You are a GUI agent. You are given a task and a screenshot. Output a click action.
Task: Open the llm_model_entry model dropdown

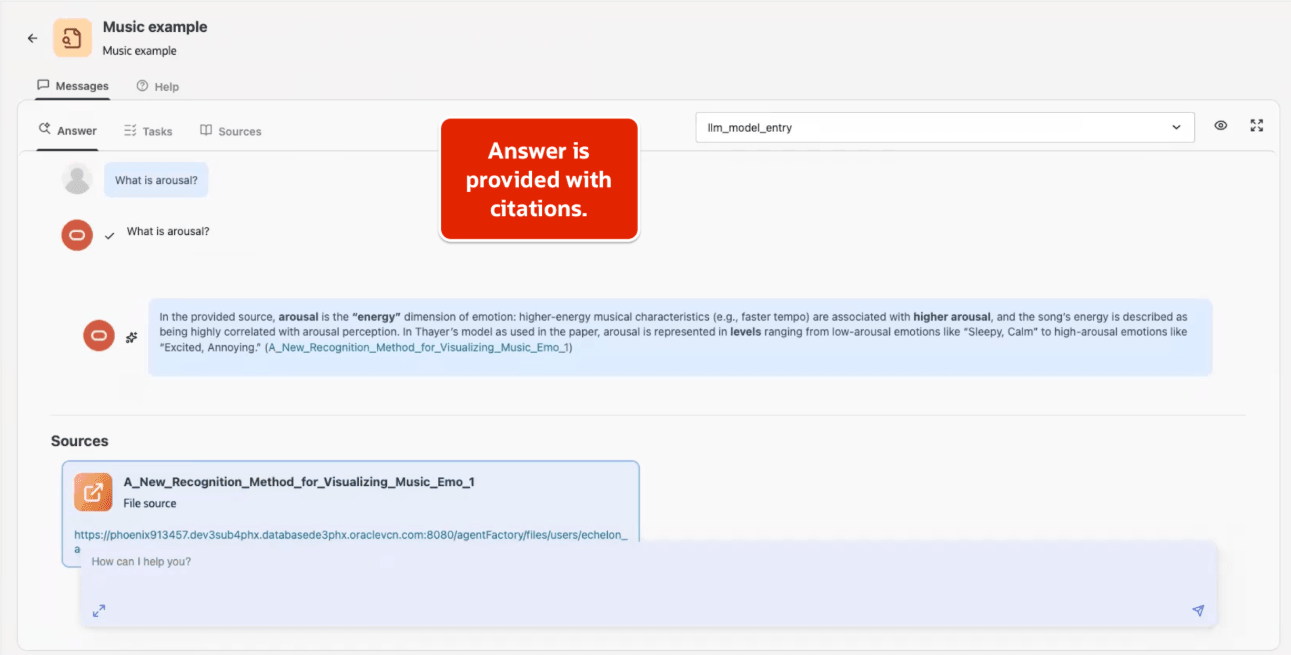point(945,128)
